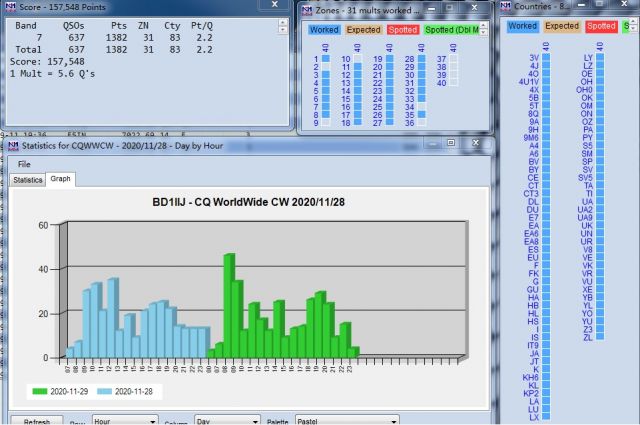Open the File menu in Statistics window

(24, 164)
